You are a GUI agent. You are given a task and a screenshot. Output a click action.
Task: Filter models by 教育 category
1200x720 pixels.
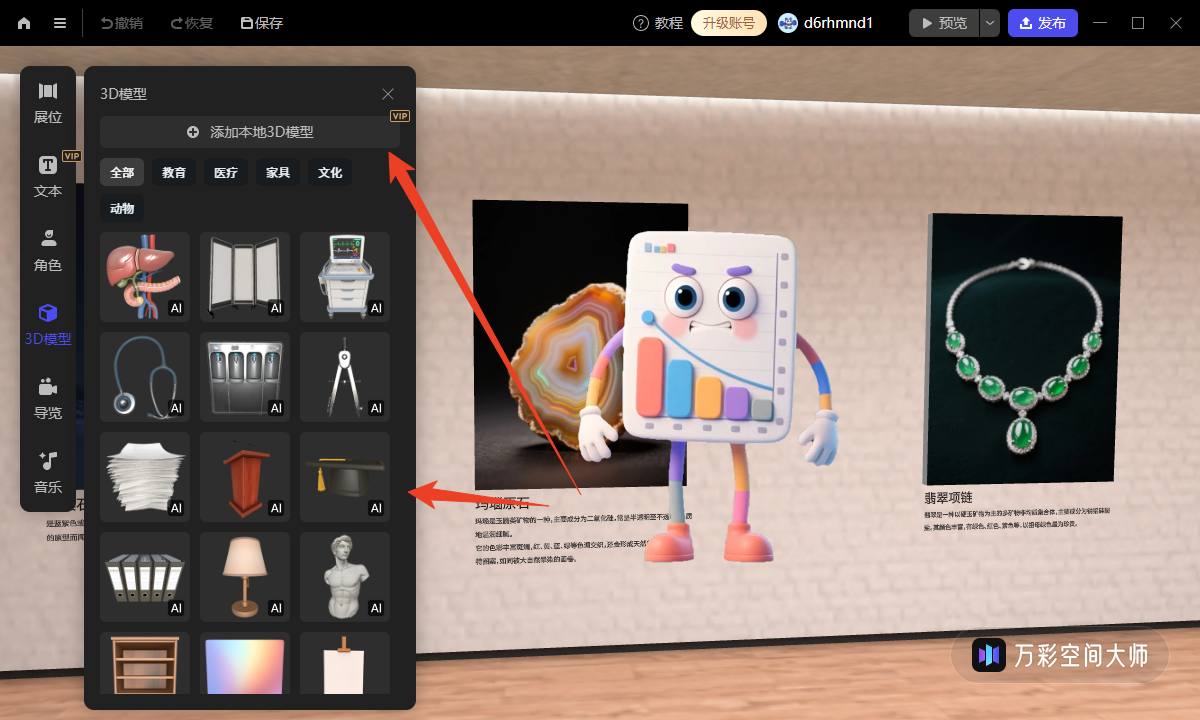(x=174, y=173)
